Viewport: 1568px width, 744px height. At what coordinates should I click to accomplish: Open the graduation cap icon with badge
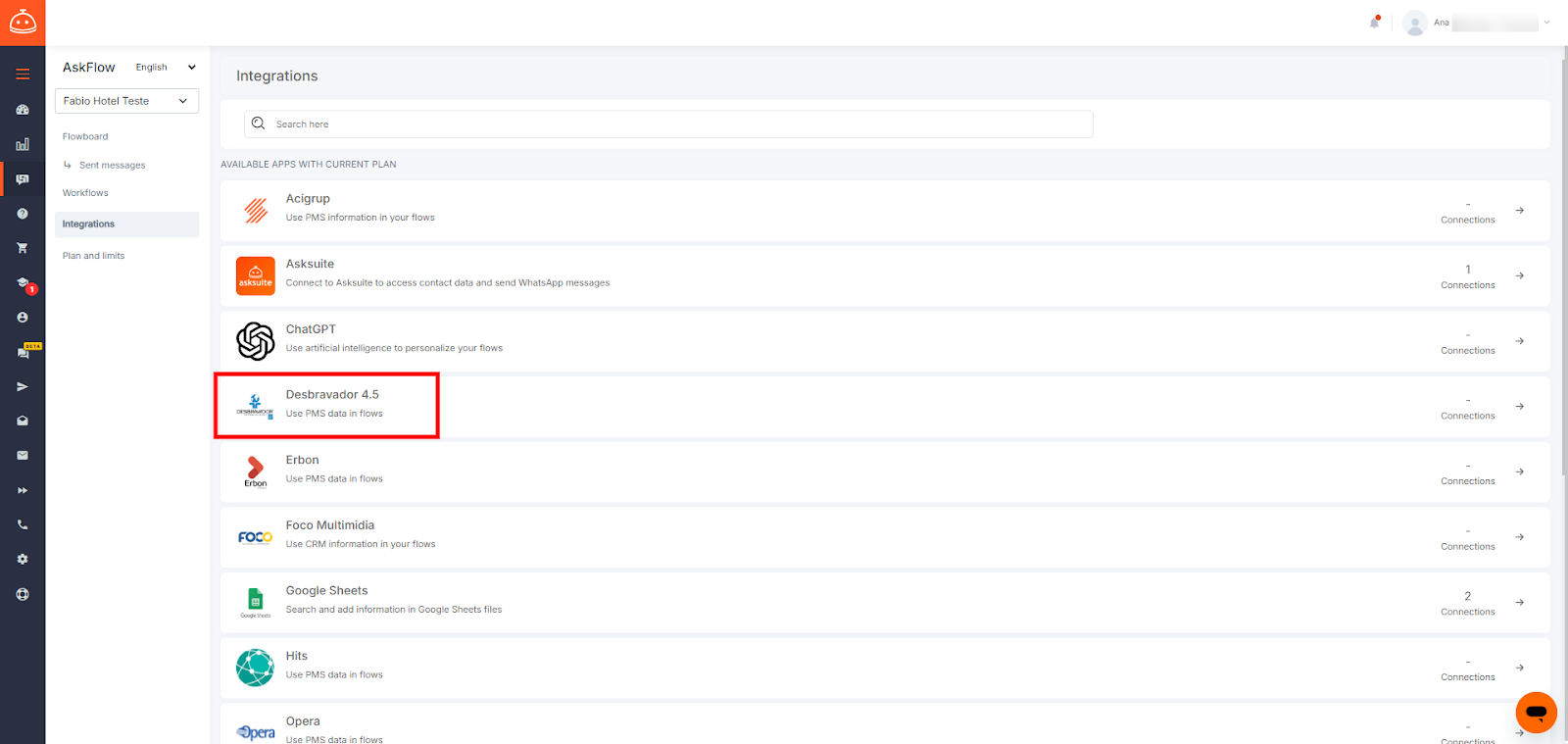pos(24,283)
